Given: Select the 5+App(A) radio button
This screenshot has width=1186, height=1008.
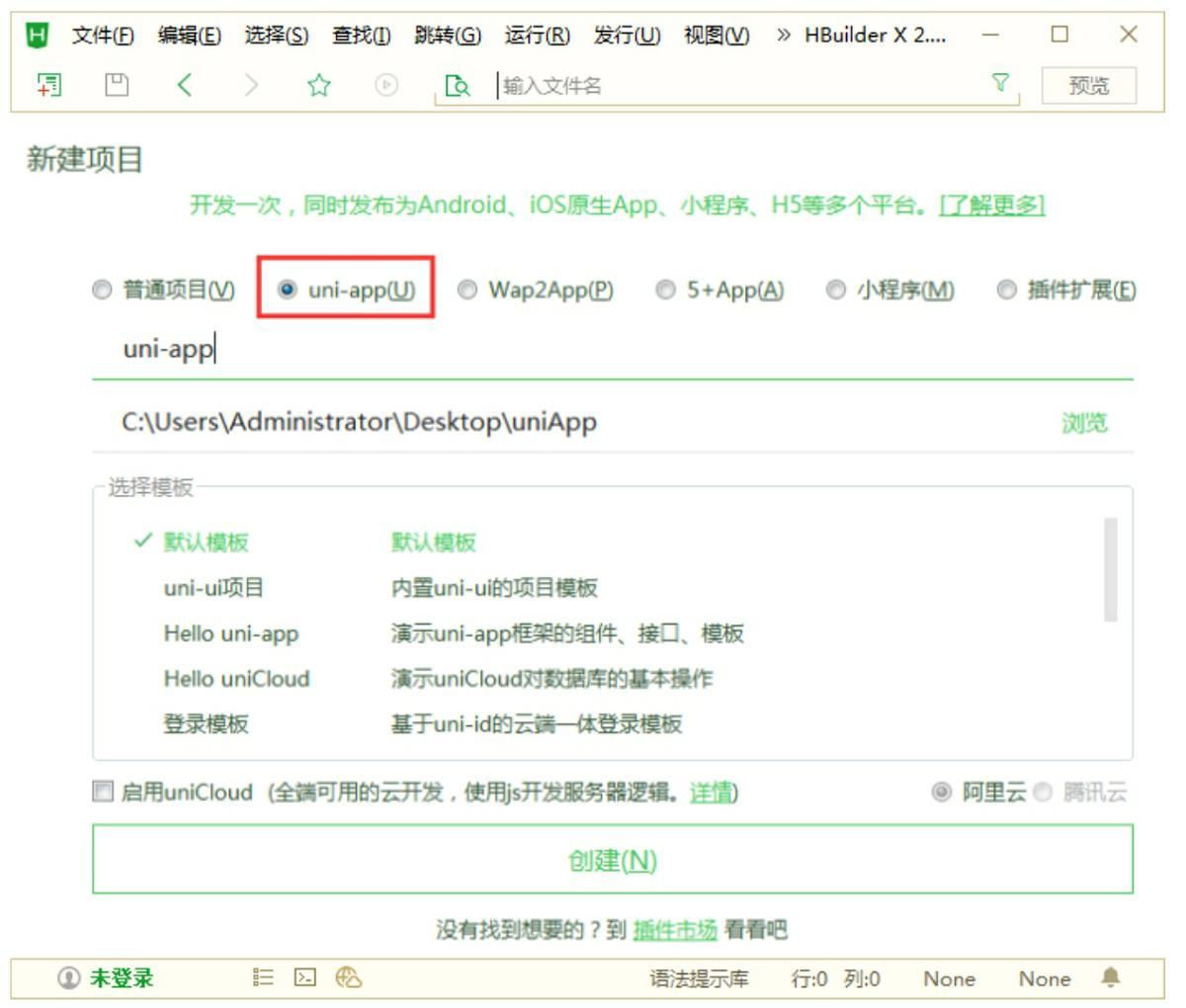Looking at the screenshot, I should pyautogui.click(x=666, y=291).
